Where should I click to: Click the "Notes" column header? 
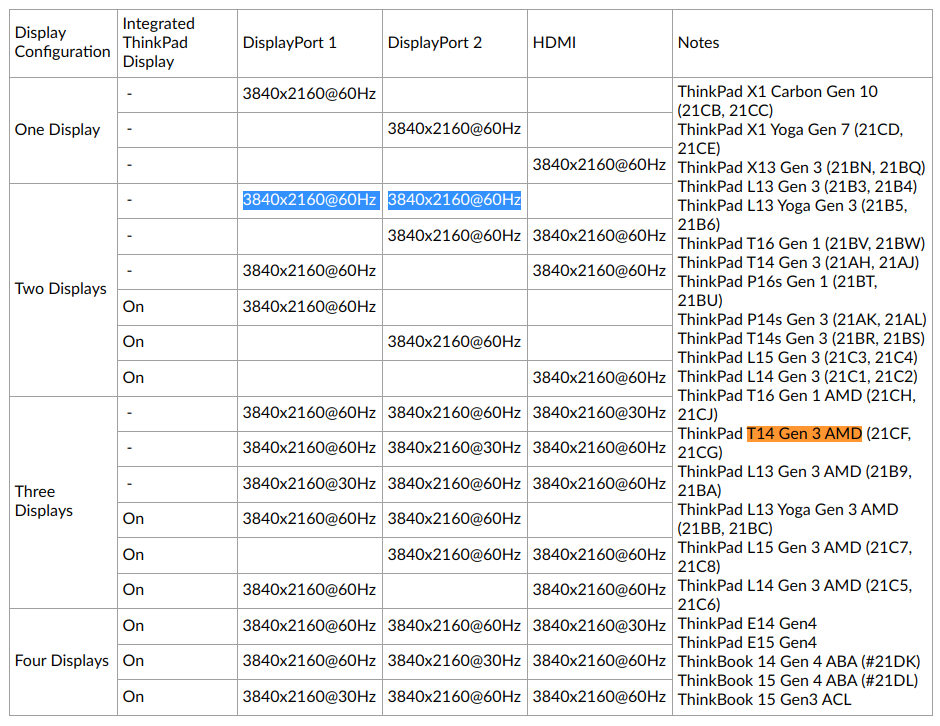point(802,43)
